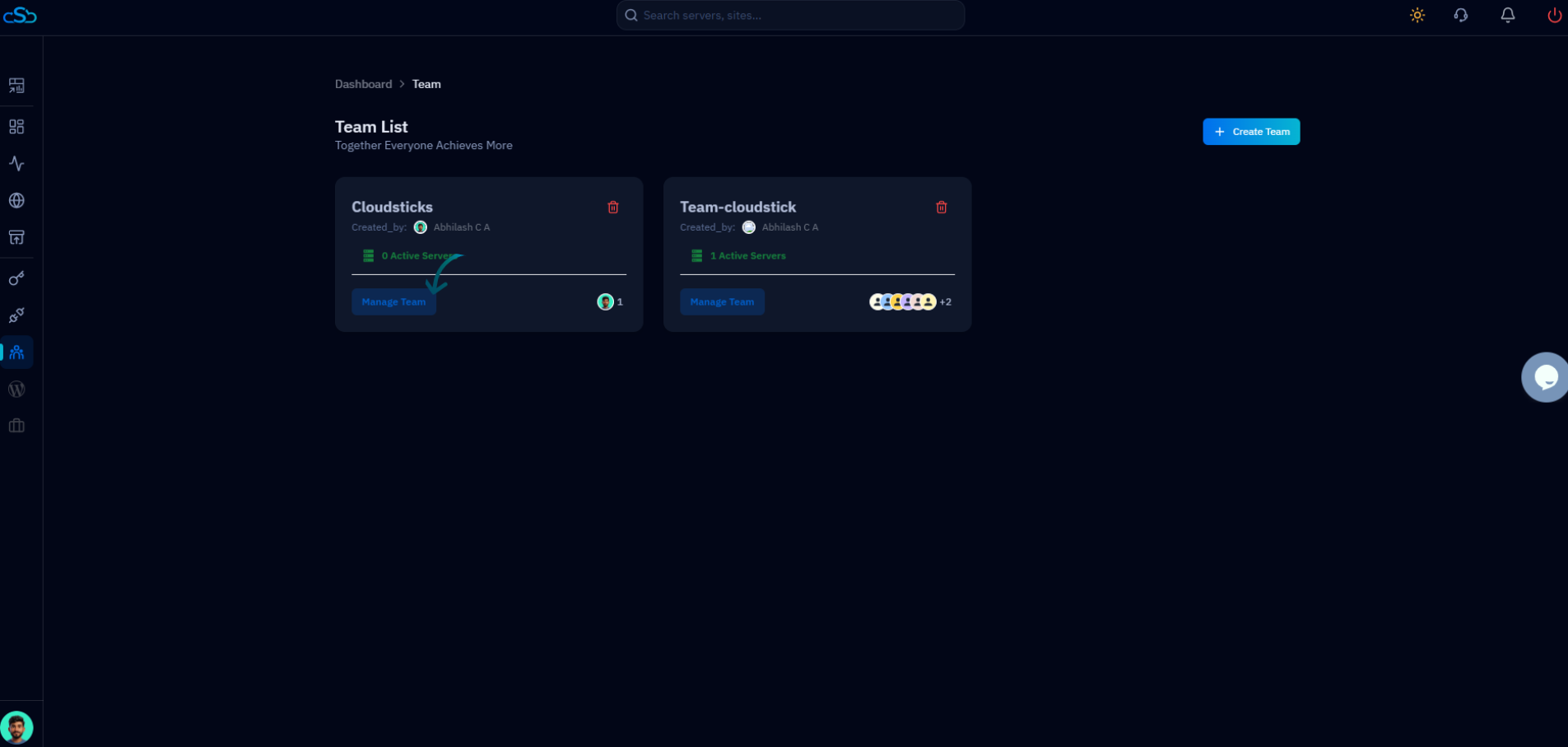1568x747 pixels.
Task: Click the Team List heading
Action: pos(371,127)
